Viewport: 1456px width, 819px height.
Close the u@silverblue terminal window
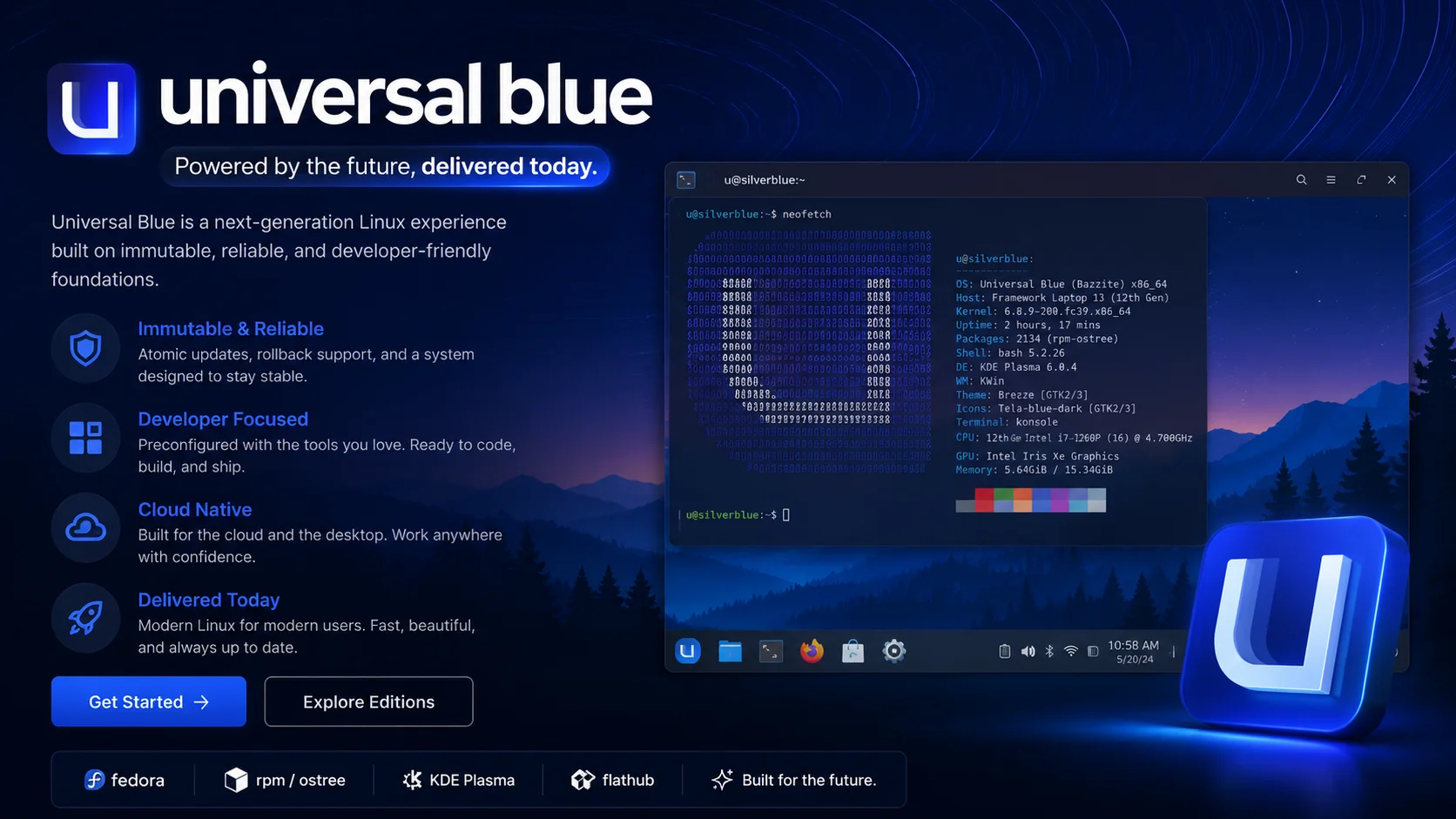(x=1392, y=180)
